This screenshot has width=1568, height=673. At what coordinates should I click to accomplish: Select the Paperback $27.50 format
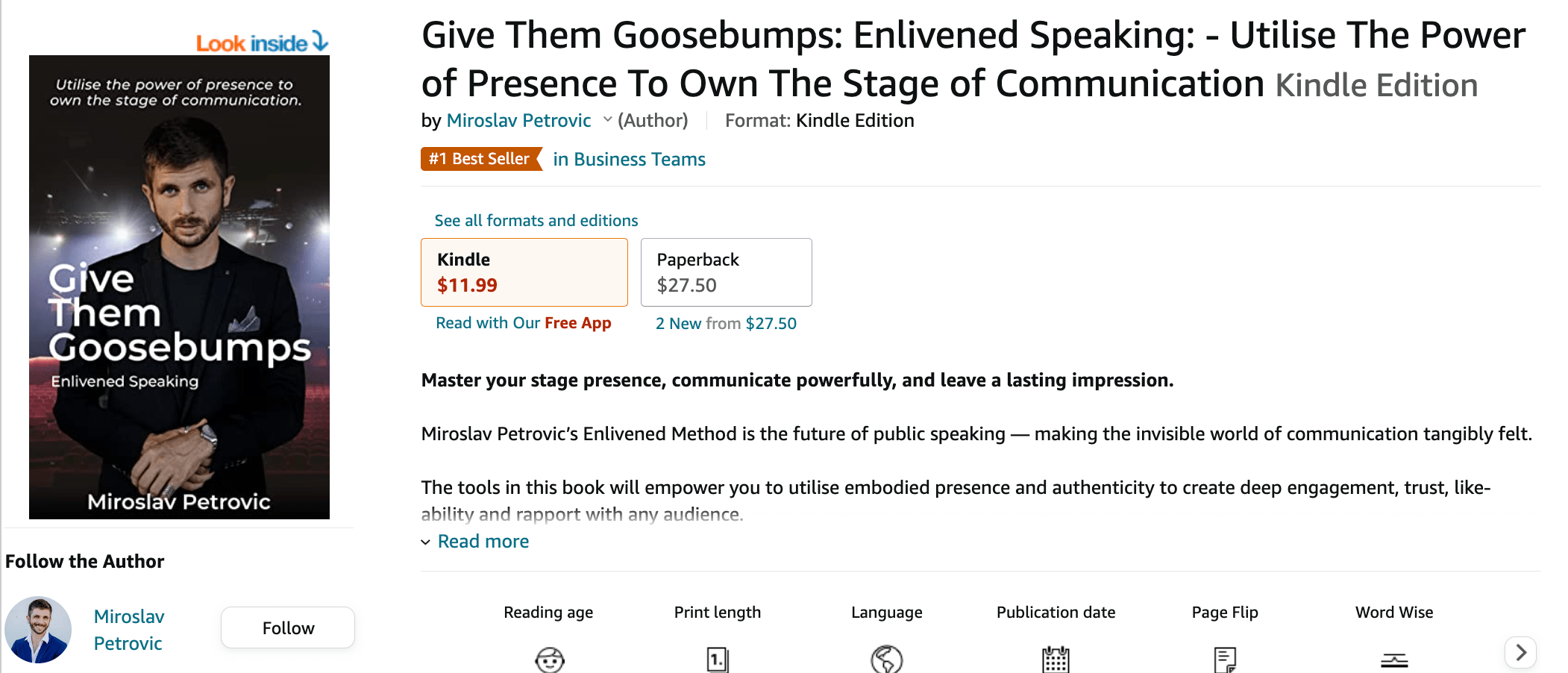726,272
